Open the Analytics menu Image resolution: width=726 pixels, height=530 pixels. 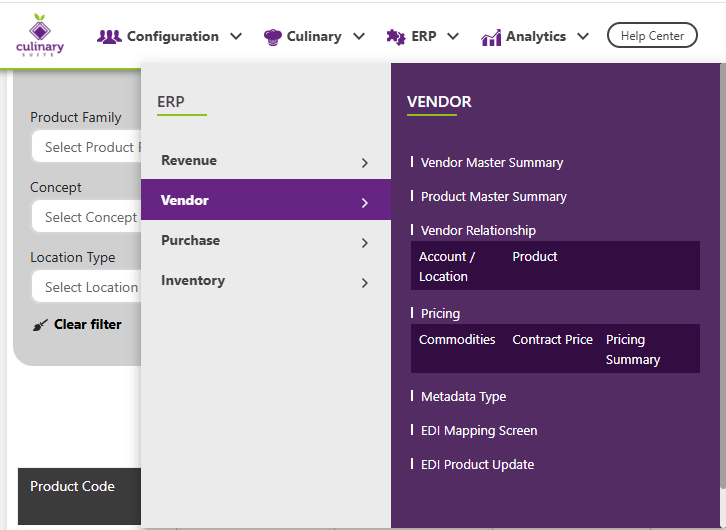535,36
